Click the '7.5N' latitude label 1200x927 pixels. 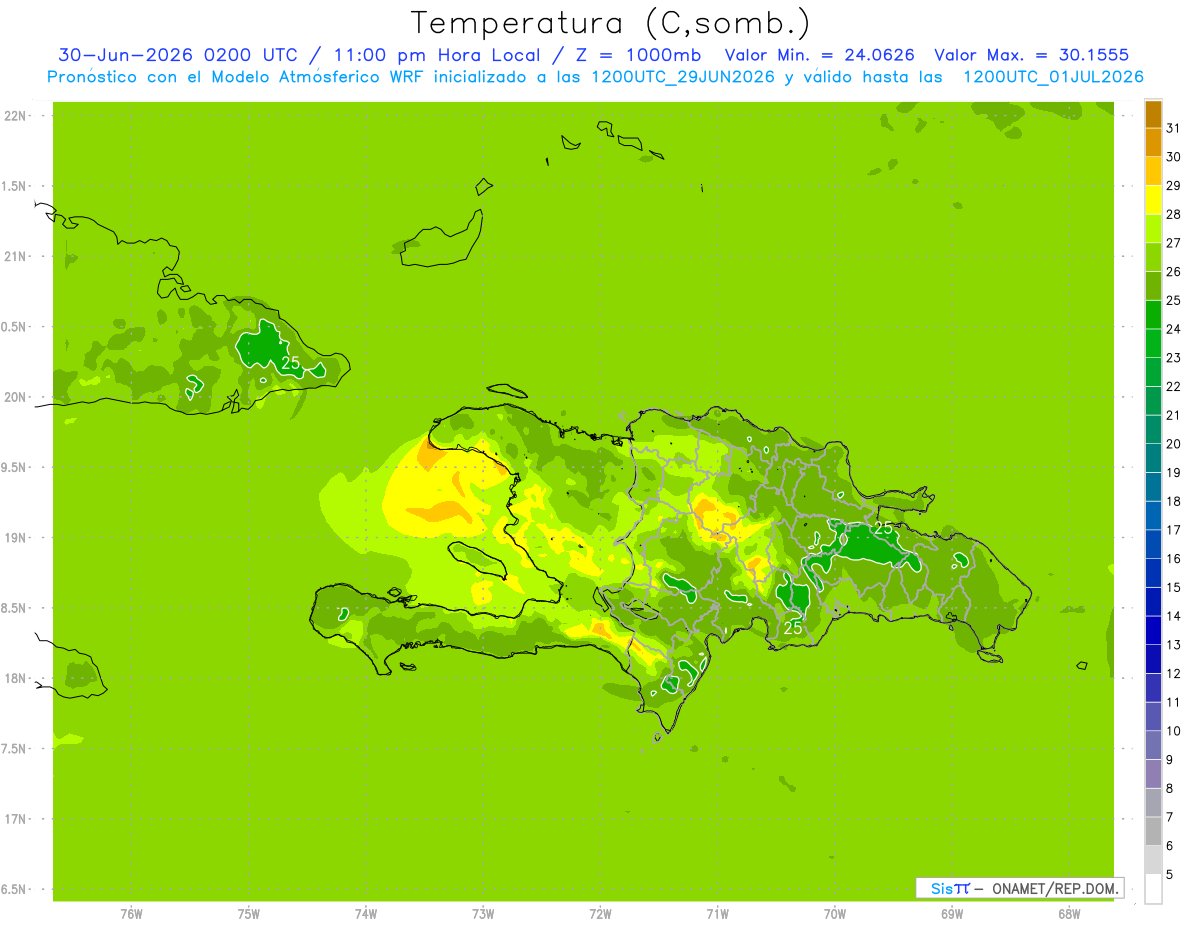coord(14,748)
